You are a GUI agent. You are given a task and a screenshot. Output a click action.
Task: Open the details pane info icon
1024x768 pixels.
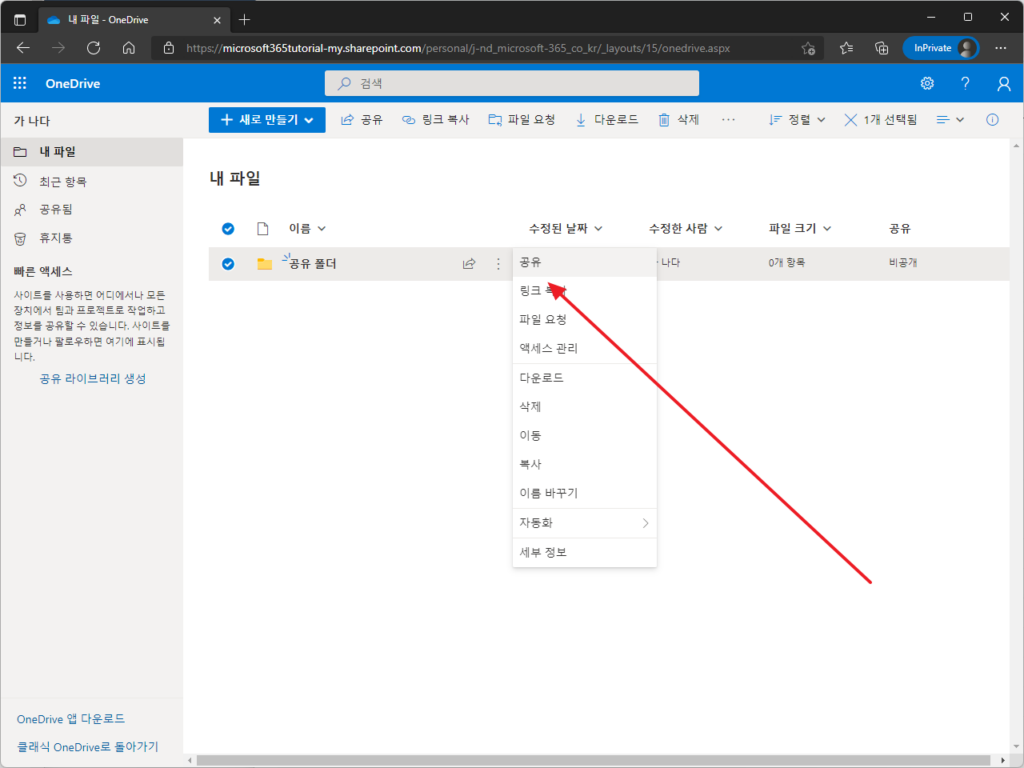(992, 120)
